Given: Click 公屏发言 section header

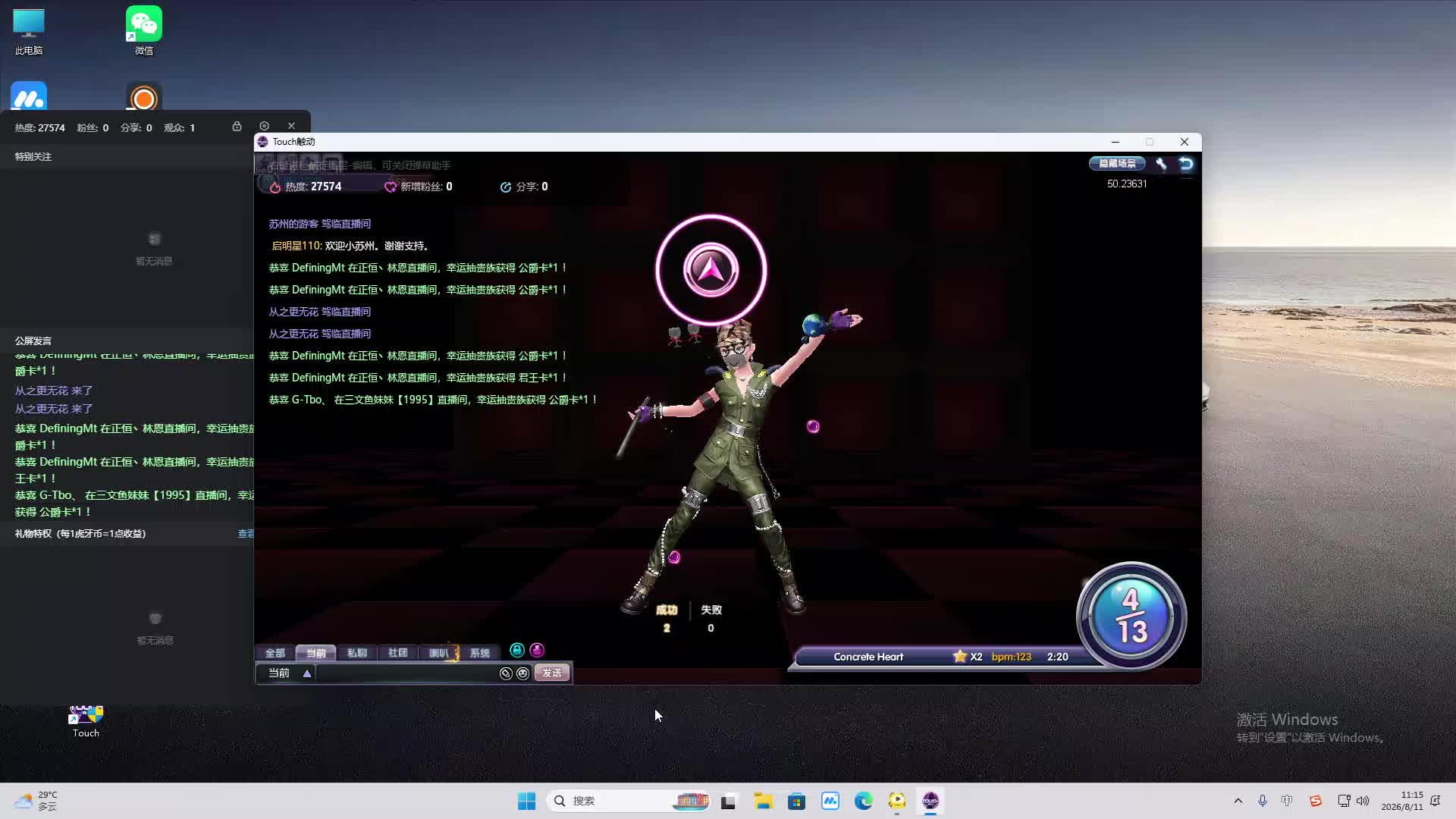Looking at the screenshot, I should point(33,341).
